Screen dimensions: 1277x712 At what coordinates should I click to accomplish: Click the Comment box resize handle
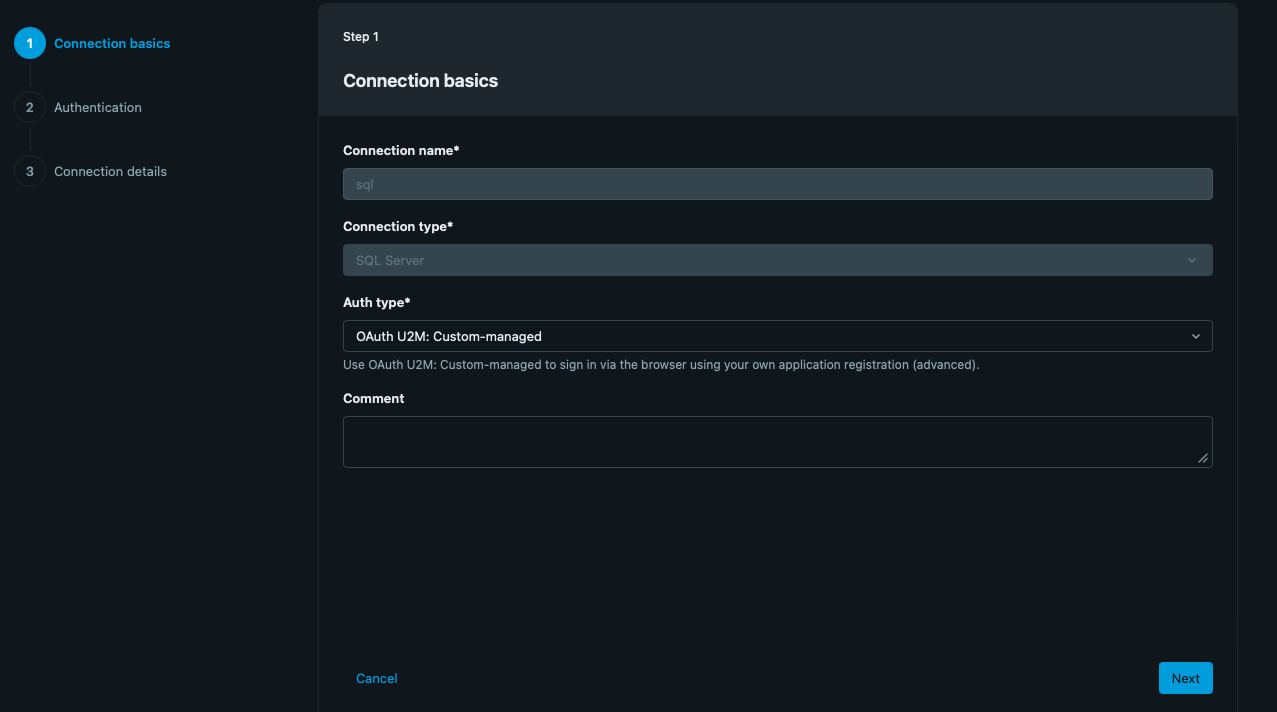pos(1203,458)
